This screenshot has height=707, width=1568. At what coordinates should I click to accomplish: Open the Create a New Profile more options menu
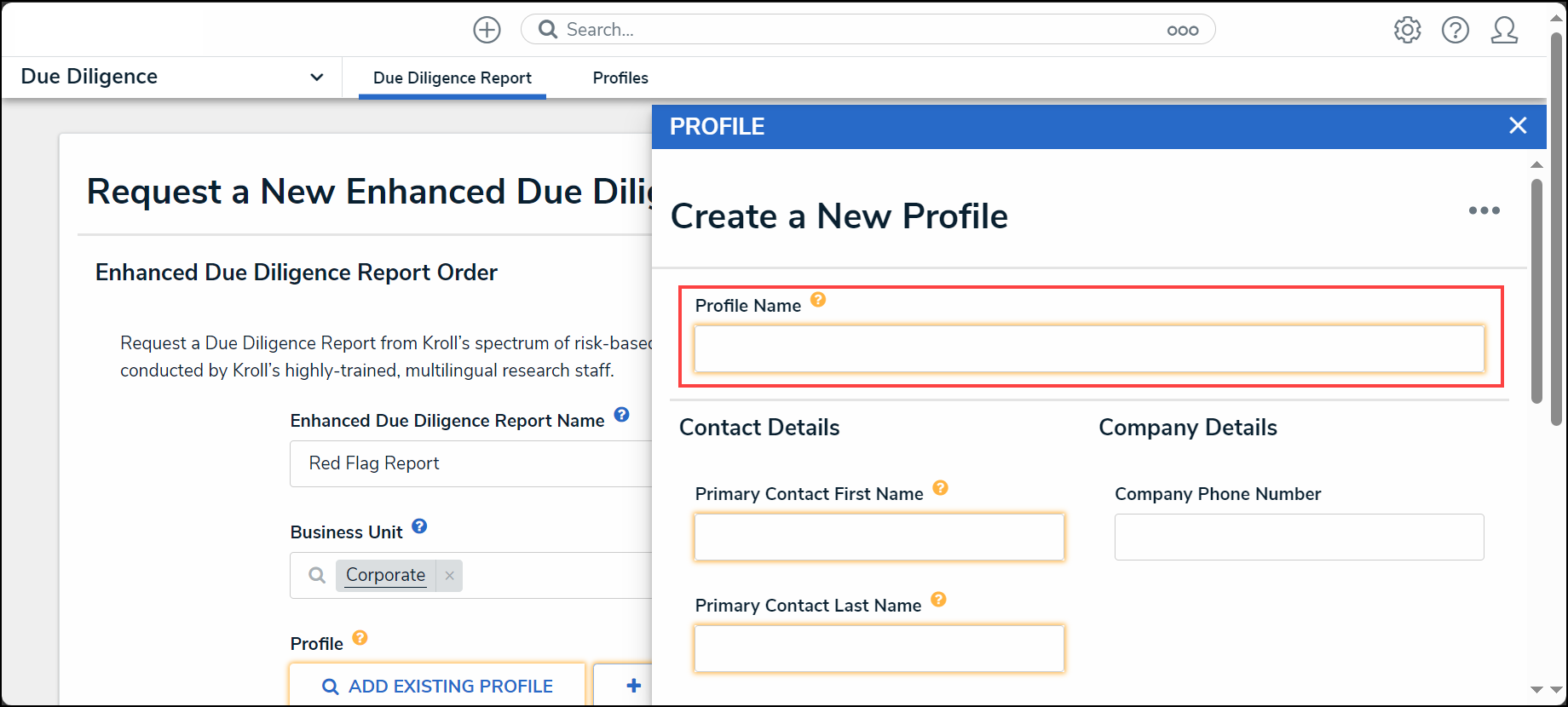tap(1484, 210)
